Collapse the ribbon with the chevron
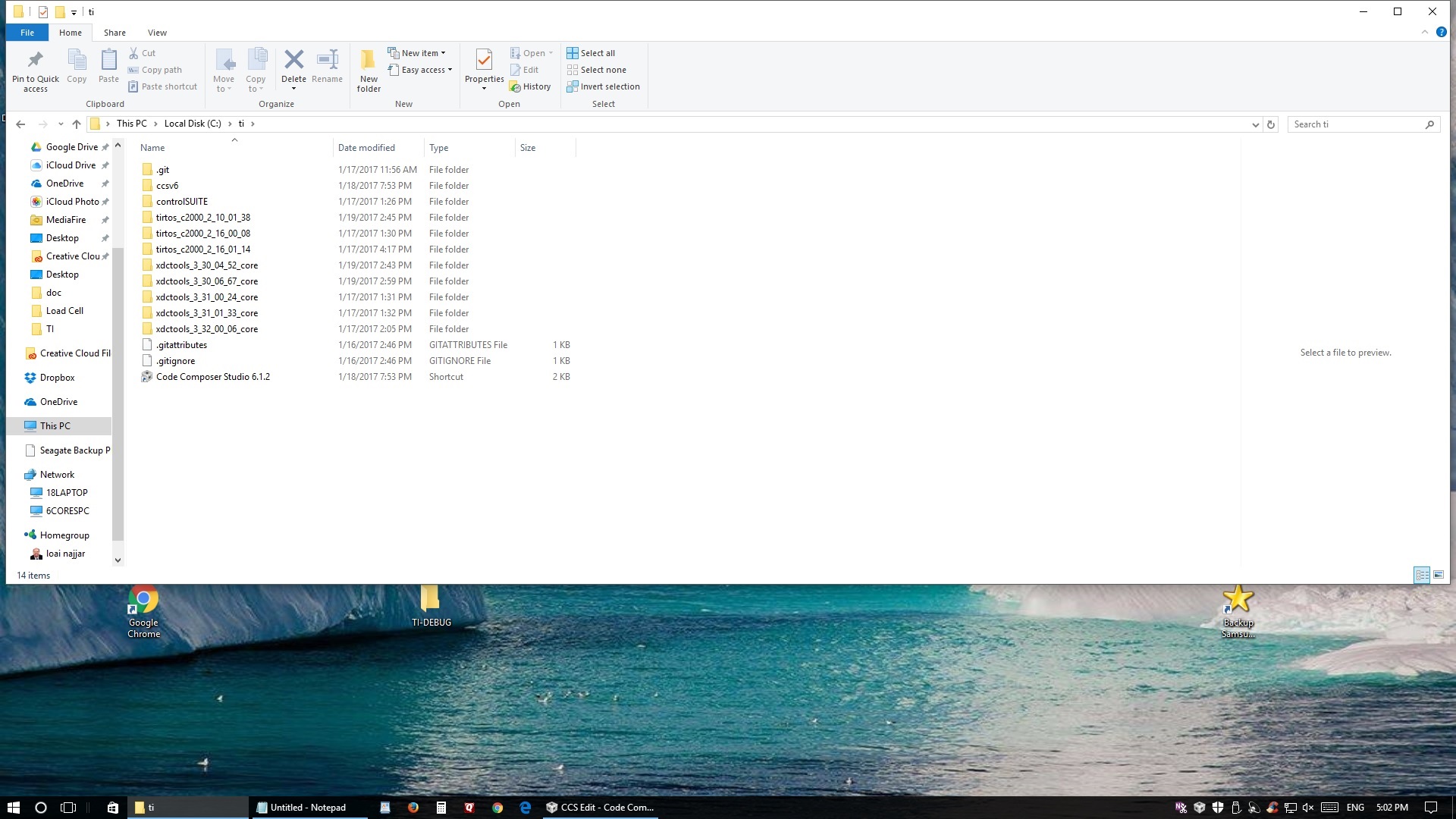Screen dimensions: 1456x819 pos(1424,33)
